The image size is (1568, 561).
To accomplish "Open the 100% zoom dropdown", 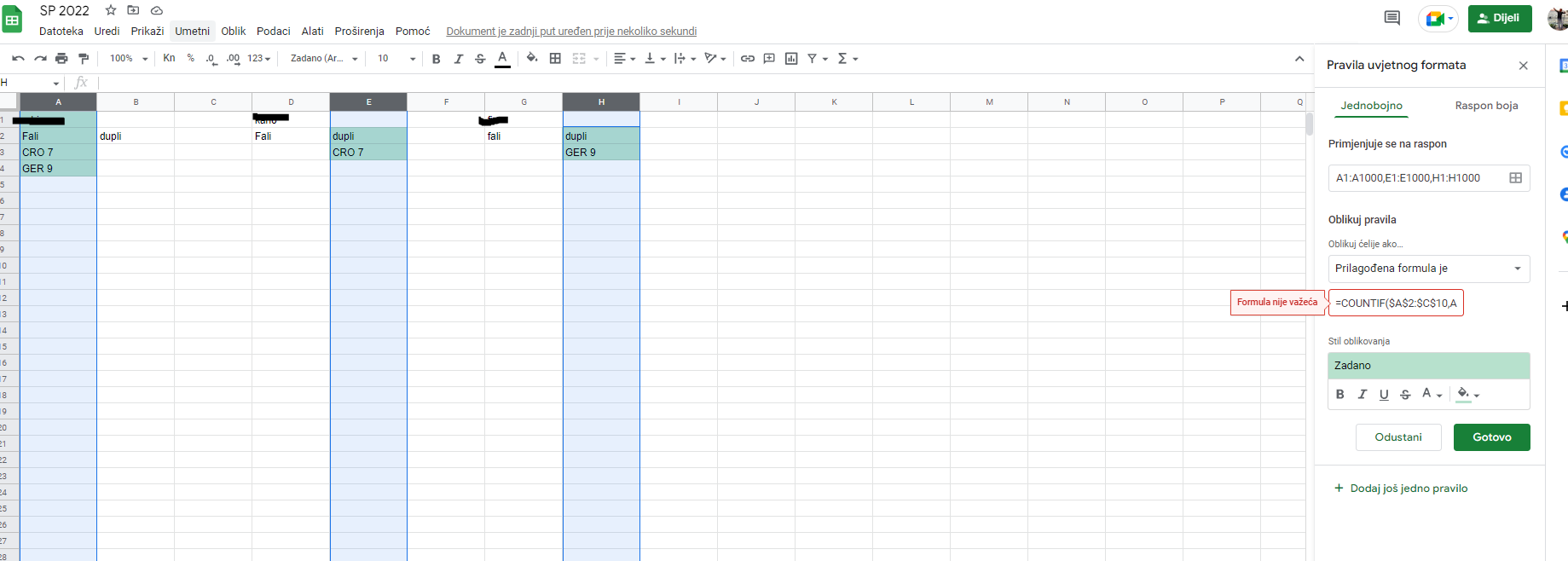I will click(x=128, y=59).
